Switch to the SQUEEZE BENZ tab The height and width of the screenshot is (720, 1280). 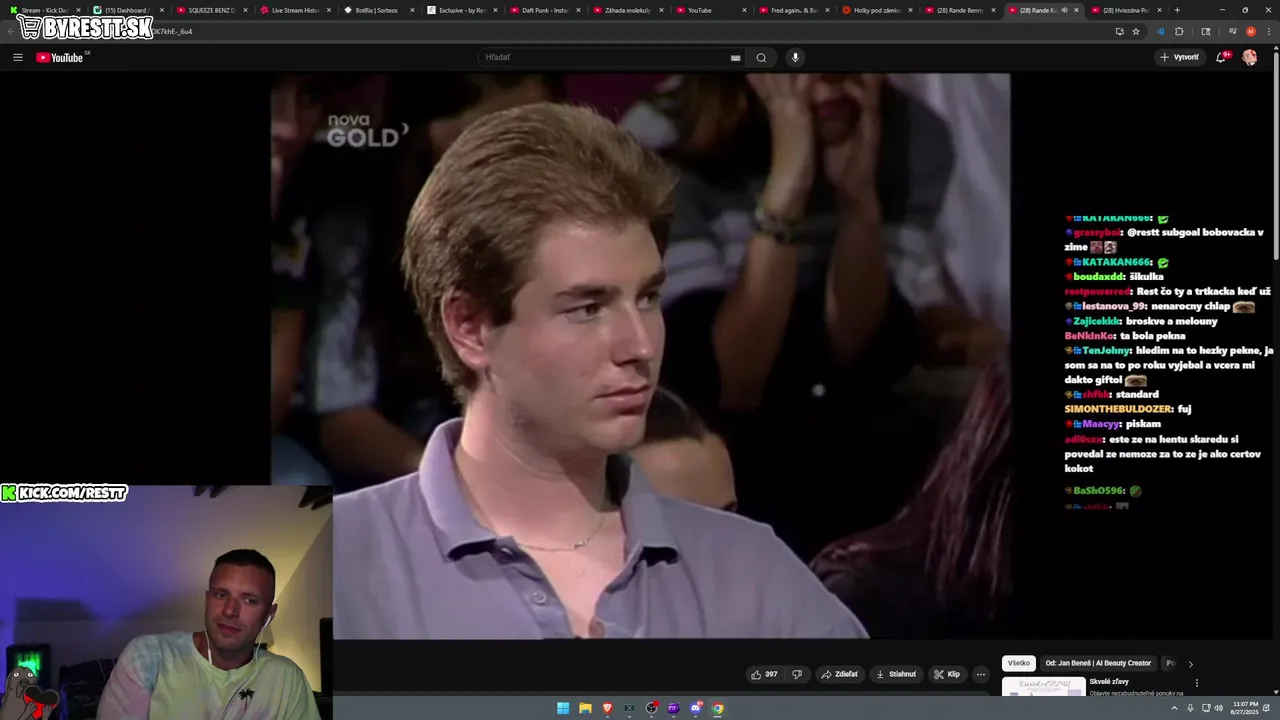pos(211,10)
